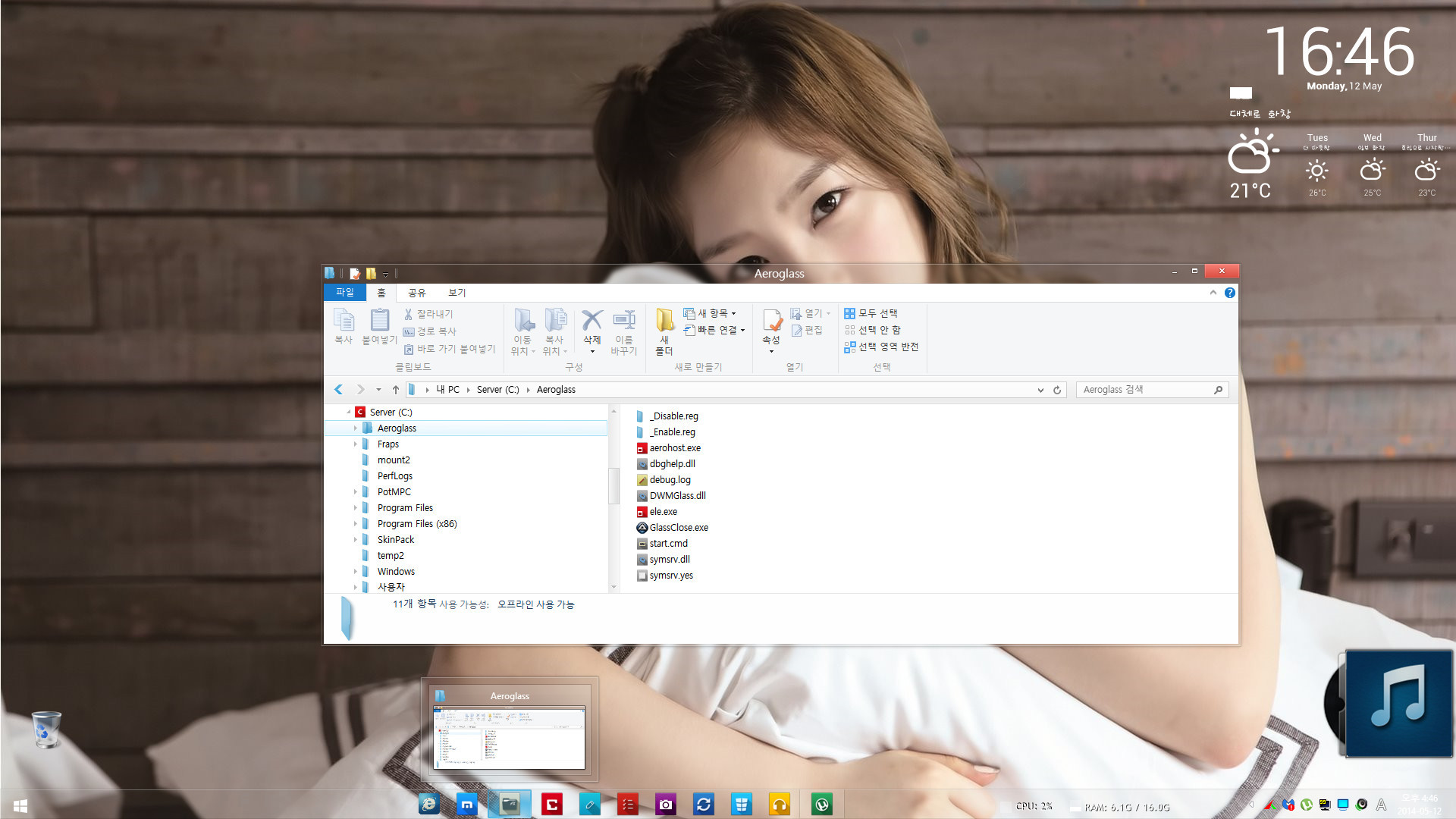Screen dimensions: 1456x819
Task: Collapse the Server (C:) drive node
Action: click(x=349, y=413)
